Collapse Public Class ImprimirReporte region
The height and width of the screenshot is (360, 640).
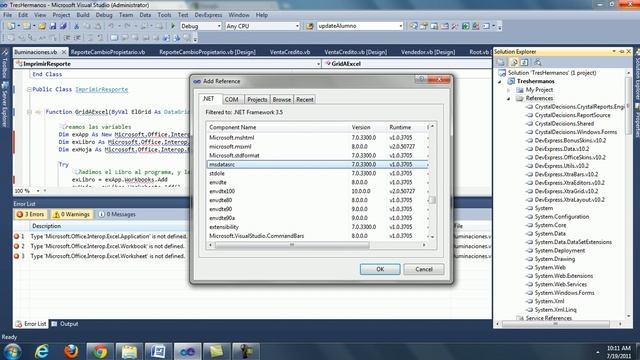[29, 89]
